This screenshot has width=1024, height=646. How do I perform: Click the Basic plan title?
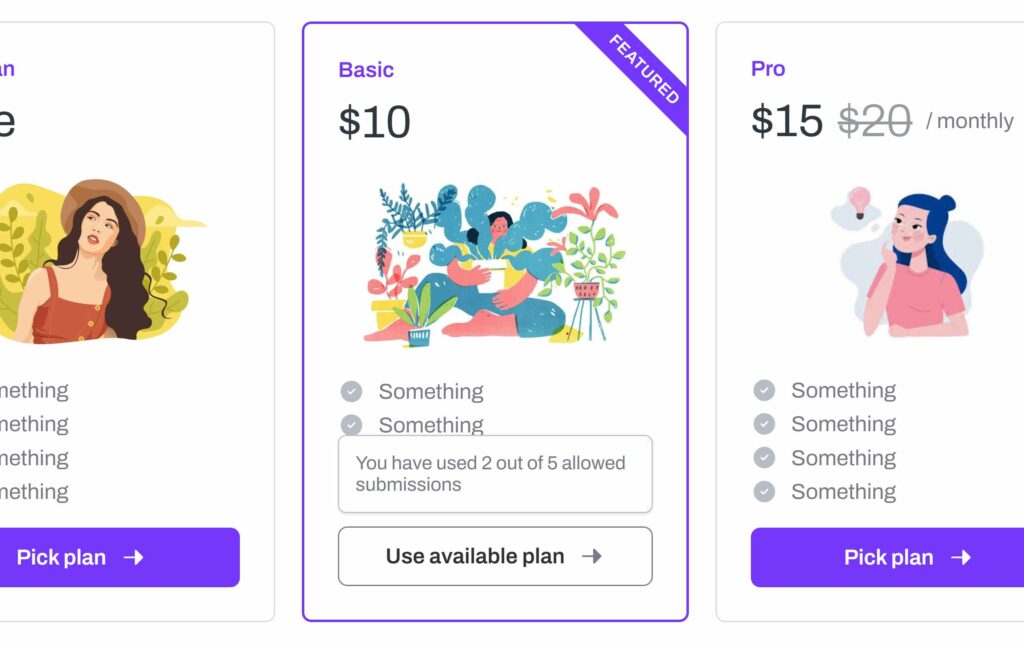coord(366,70)
